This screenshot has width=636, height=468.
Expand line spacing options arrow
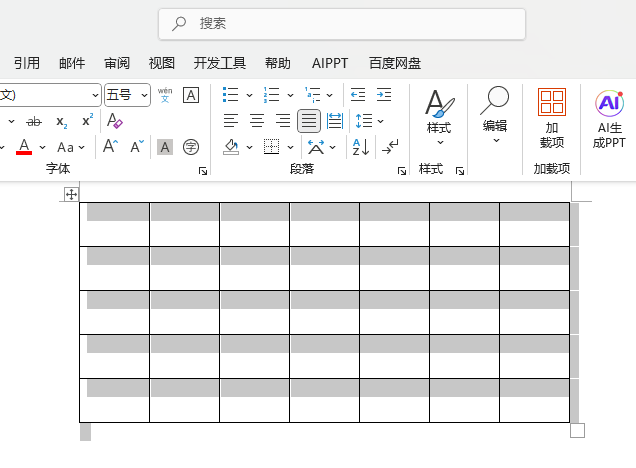click(x=380, y=121)
